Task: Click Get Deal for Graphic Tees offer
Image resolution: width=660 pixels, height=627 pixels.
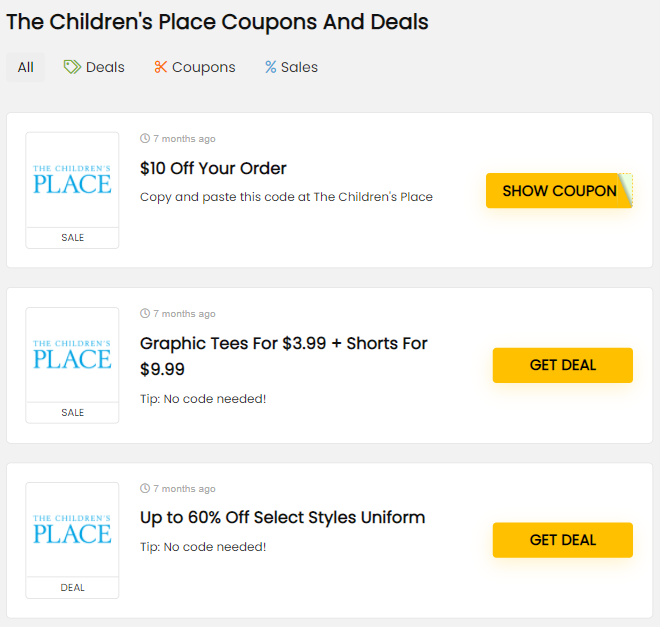Action: [562, 365]
